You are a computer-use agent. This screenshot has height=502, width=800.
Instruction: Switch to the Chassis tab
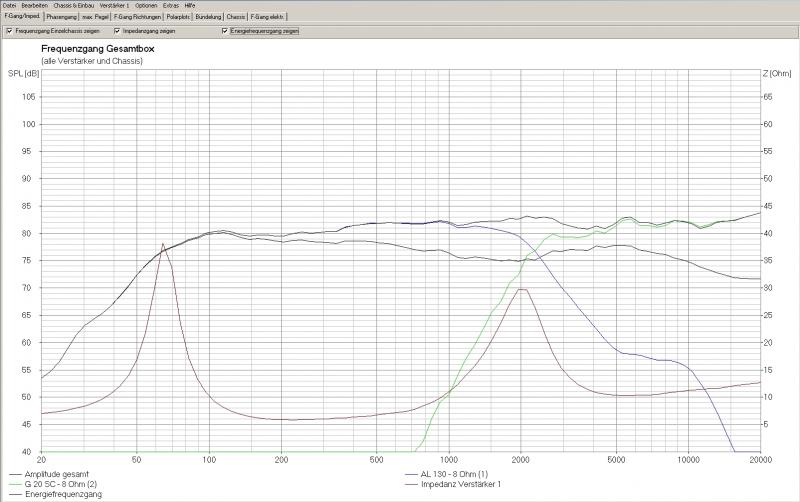[x=236, y=17]
